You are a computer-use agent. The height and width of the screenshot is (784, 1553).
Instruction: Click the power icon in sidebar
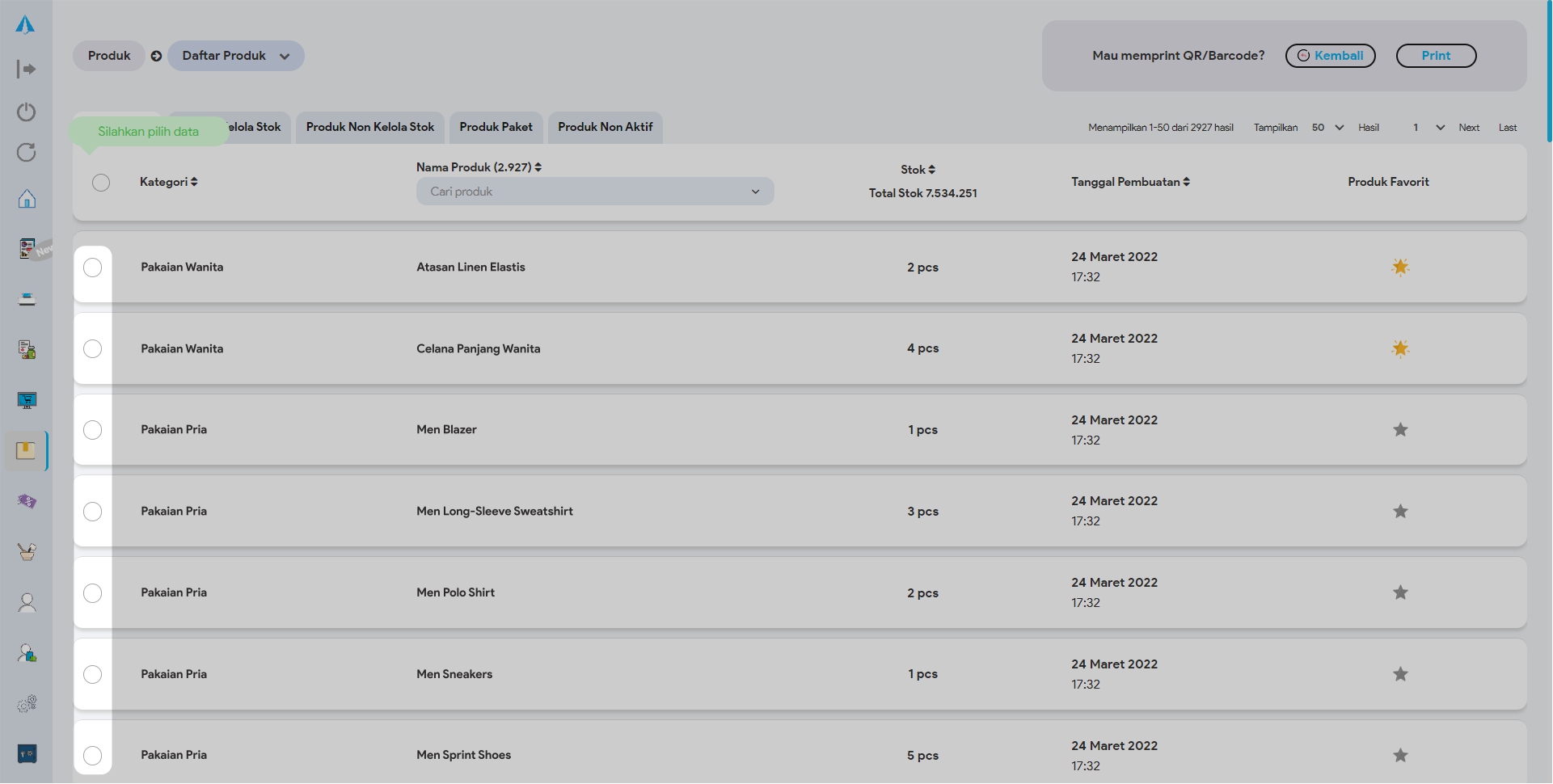[27, 112]
